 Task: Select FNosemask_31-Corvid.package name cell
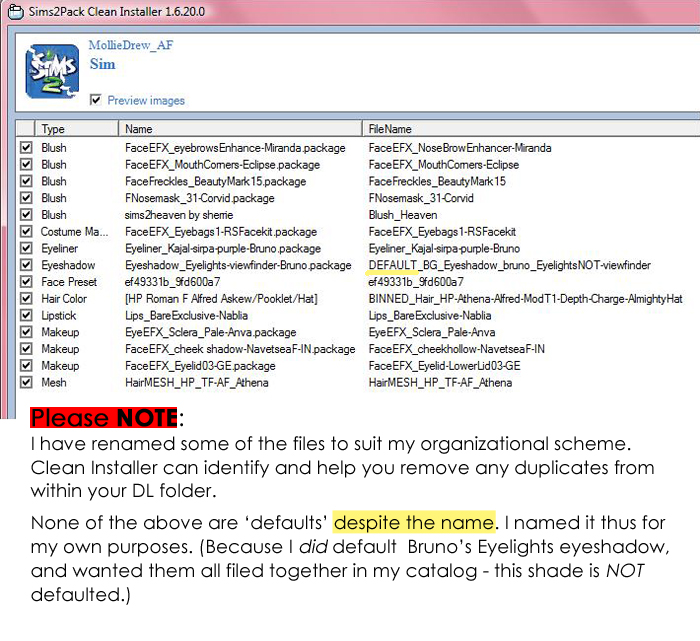[200, 198]
